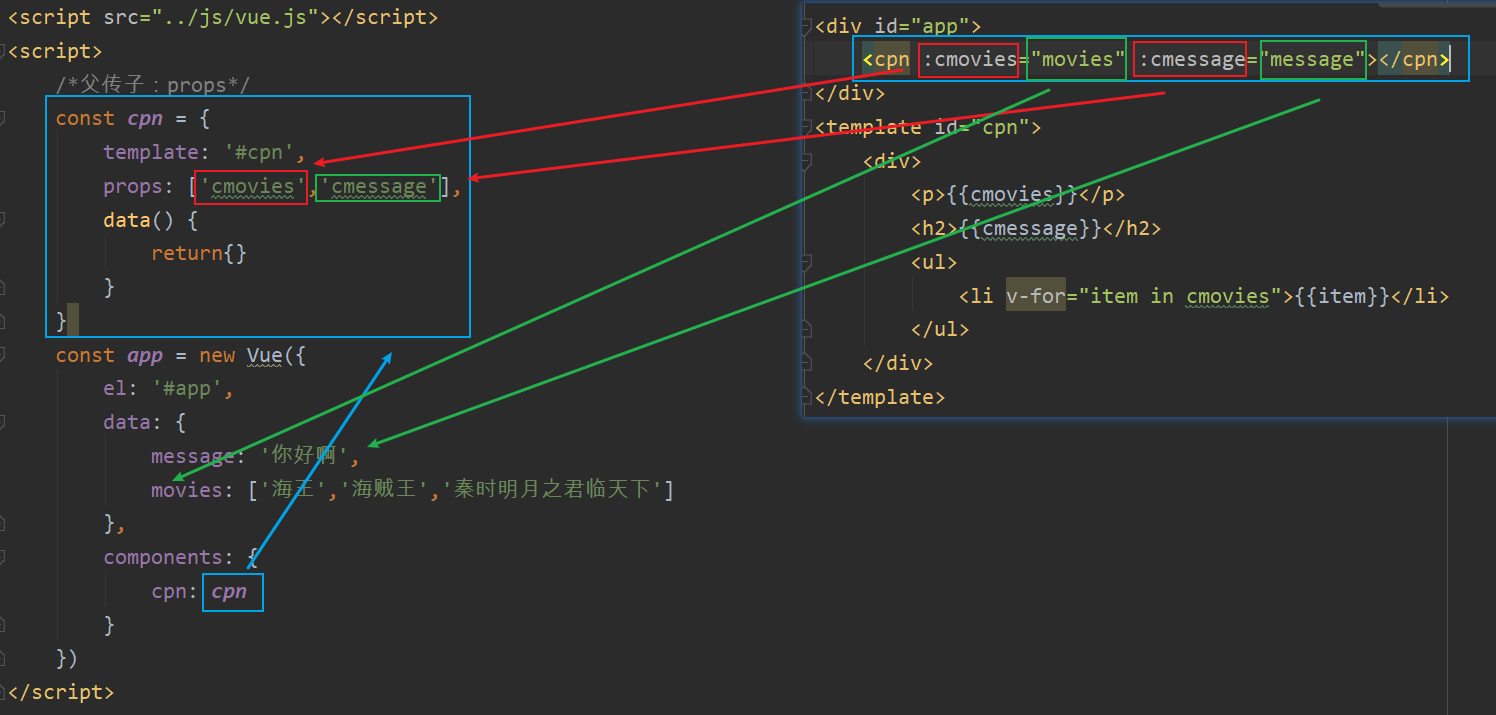
Task: Click ':cmessage' attribute on the cpn tag
Action: pos(1192,60)
